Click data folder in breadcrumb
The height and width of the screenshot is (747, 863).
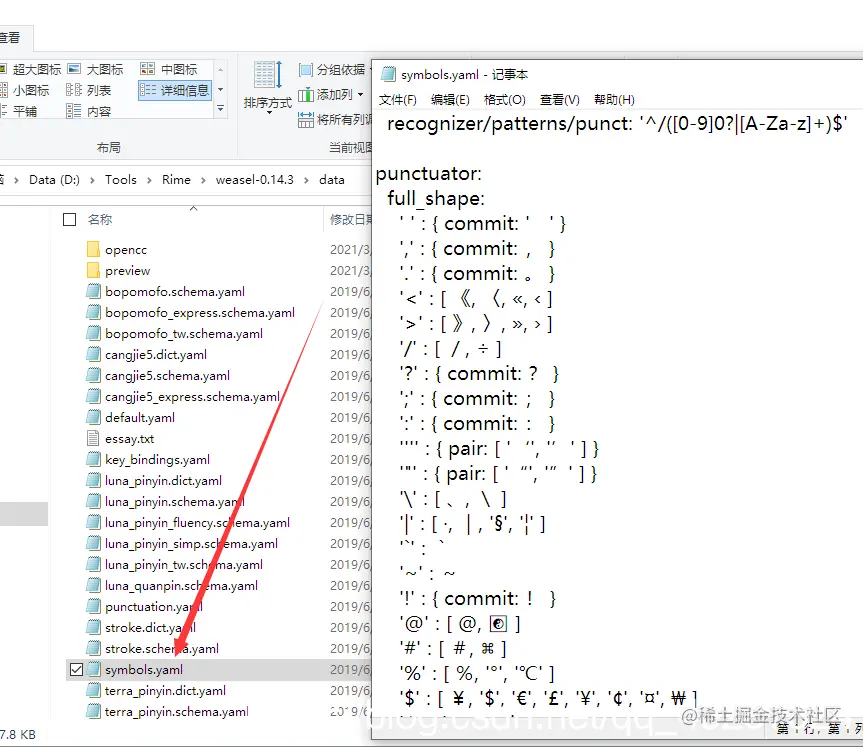[332, 180]
